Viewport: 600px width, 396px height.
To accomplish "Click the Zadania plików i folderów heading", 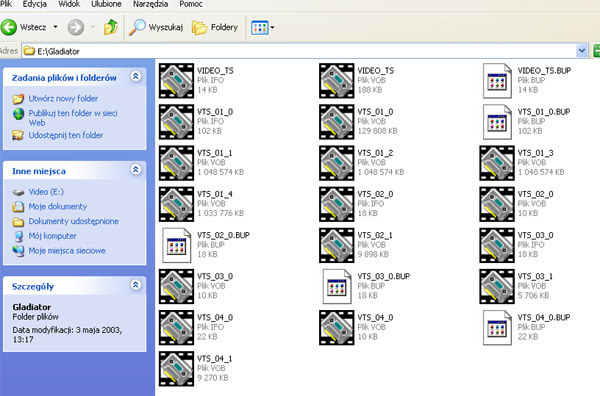I will click(x=64, y=78).
